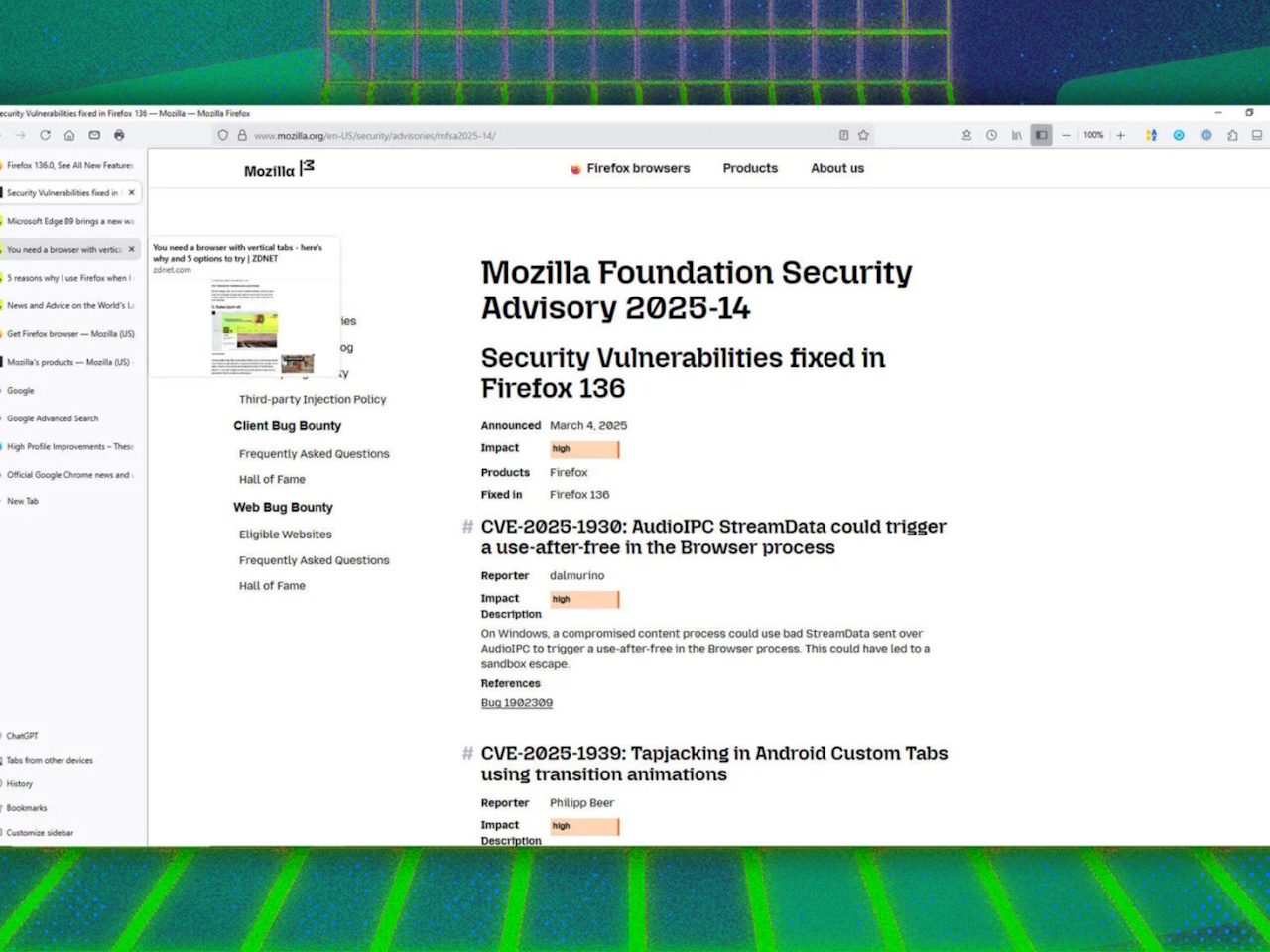Open Official Google Chrome news tab
Viewport: 1270px width, 952px height.
pos(70,475)
